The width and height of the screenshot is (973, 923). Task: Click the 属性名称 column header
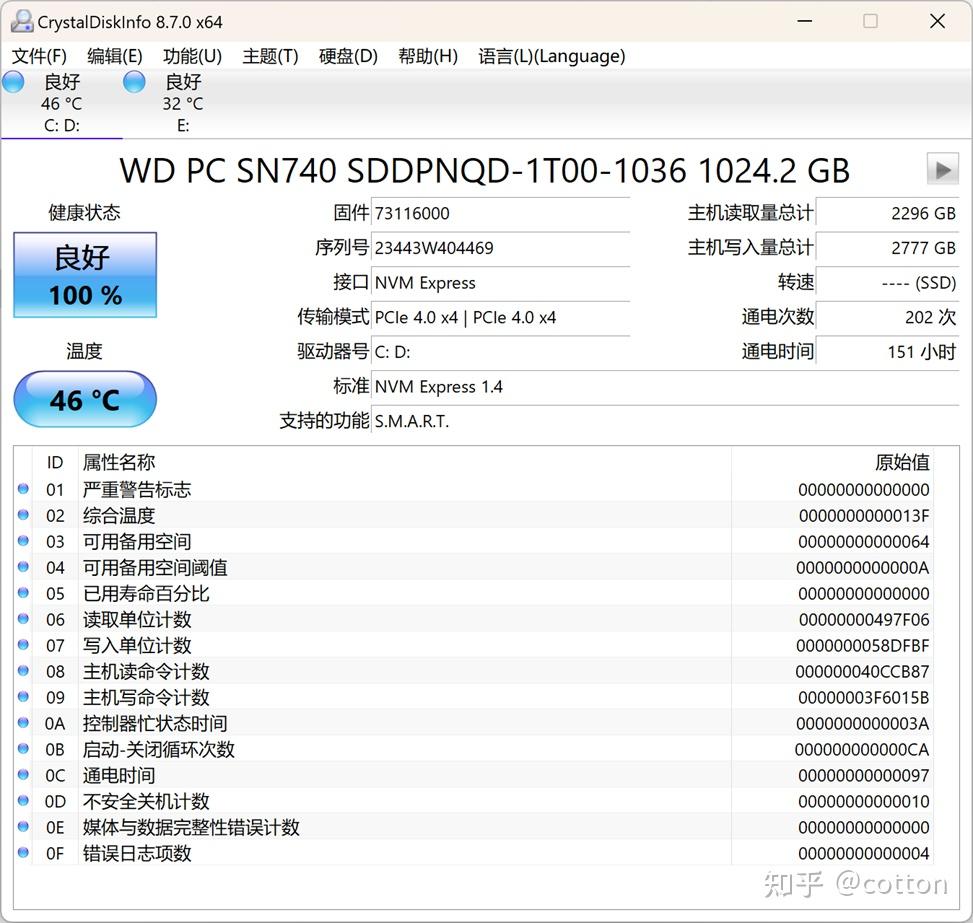point(405,462)
